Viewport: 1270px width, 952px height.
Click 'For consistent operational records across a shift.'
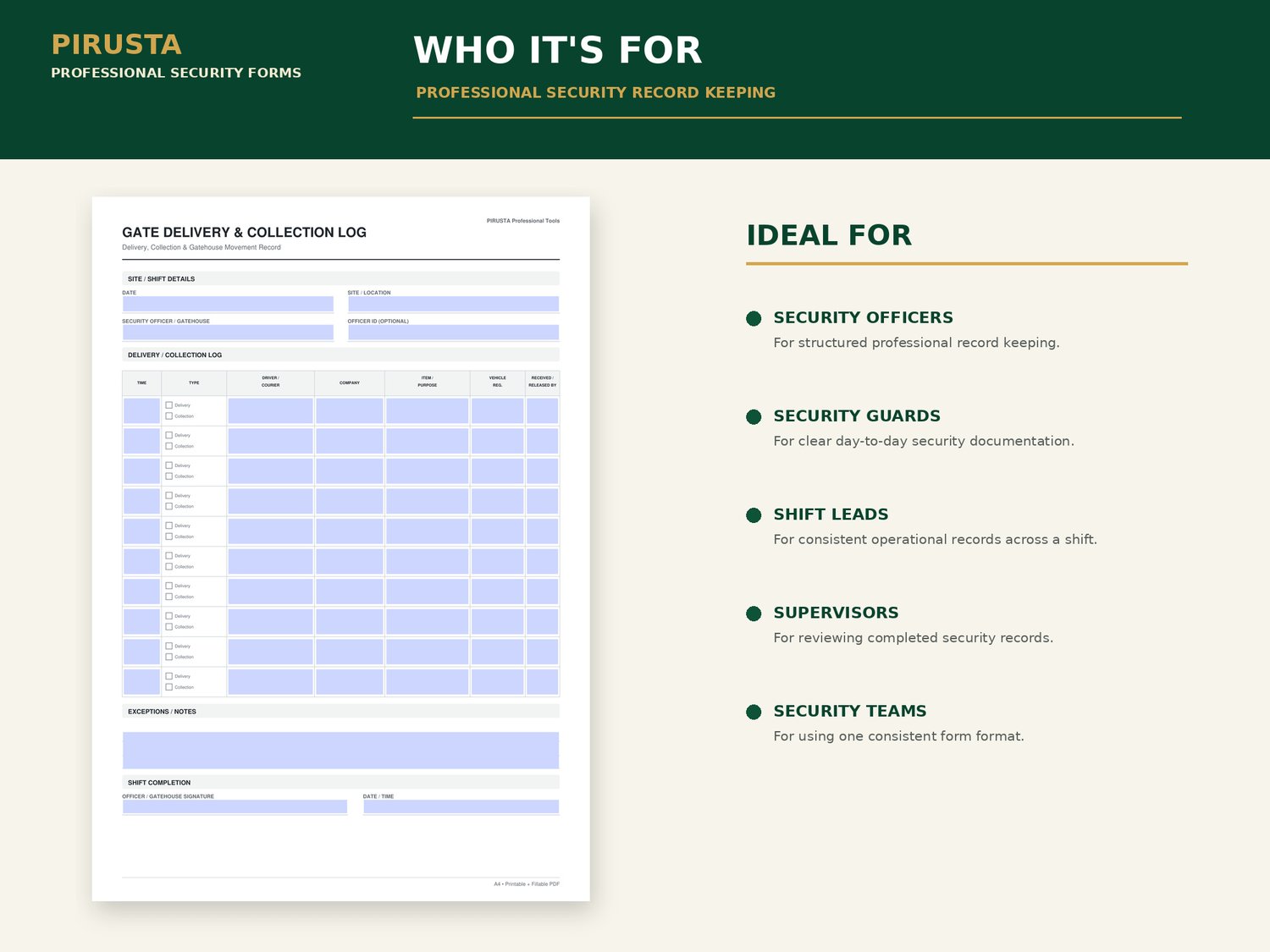tap(935, 539)
